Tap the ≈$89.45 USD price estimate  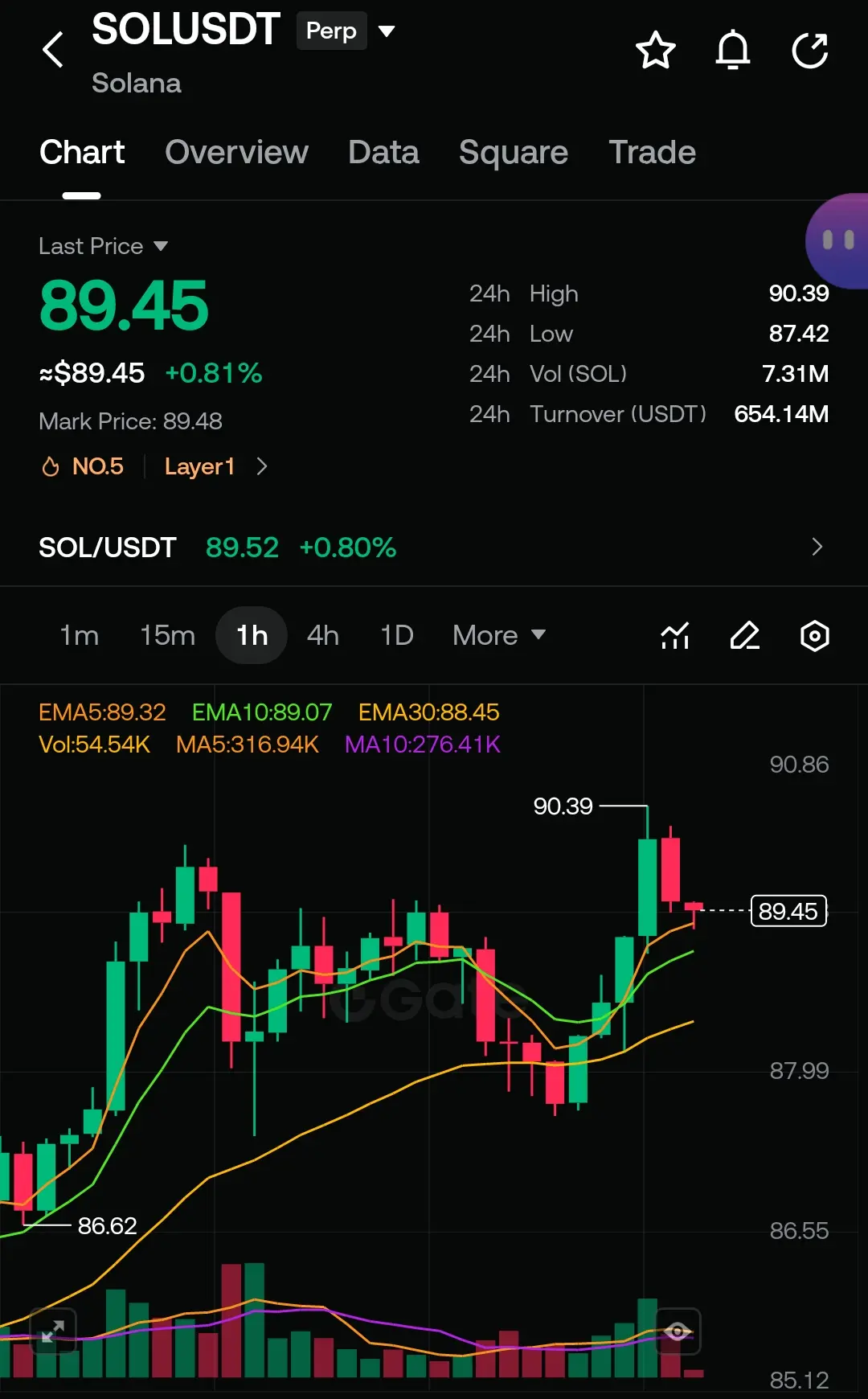point(92,373)
